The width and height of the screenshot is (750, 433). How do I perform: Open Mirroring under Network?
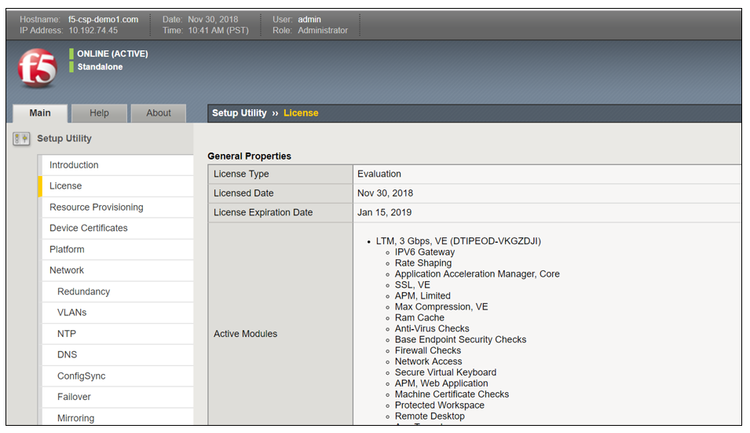tap(117, 417)
